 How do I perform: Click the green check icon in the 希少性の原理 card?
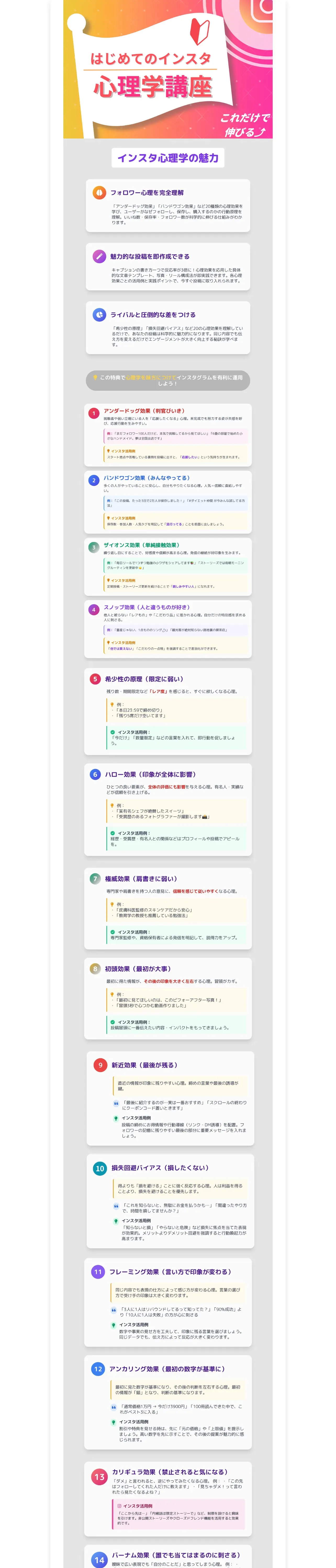click(113, 732)
